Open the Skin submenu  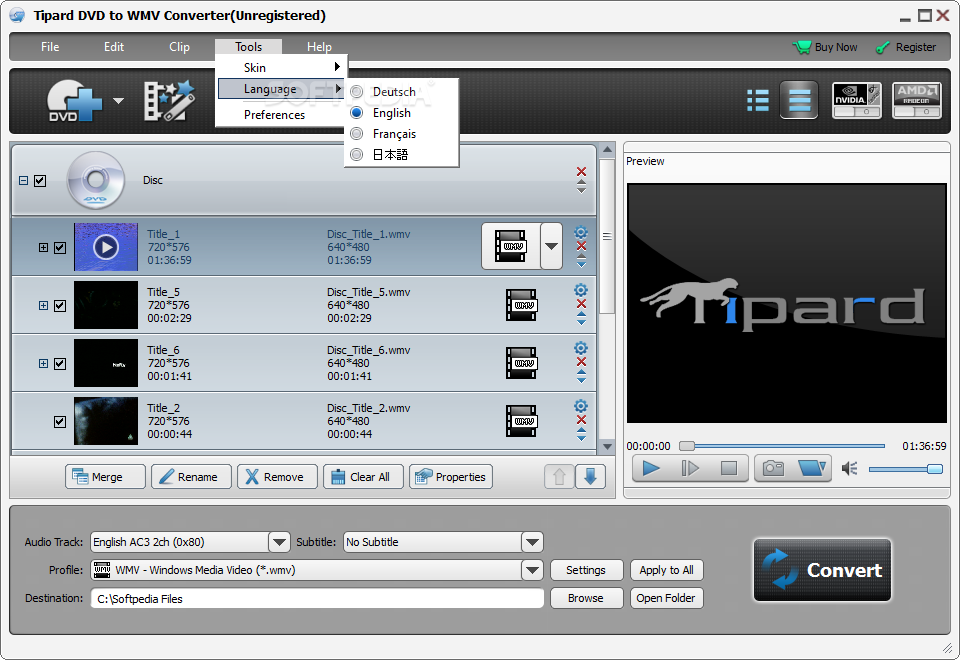pos(282,67)
